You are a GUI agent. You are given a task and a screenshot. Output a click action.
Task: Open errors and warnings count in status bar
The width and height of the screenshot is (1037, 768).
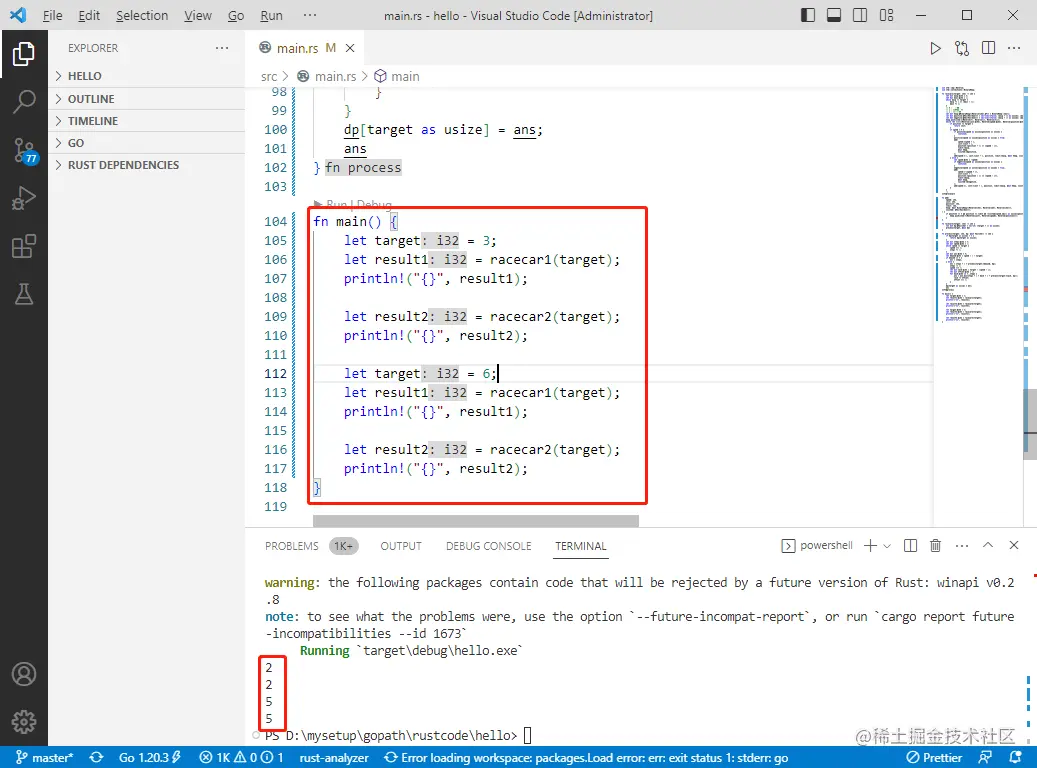point(241,757)
